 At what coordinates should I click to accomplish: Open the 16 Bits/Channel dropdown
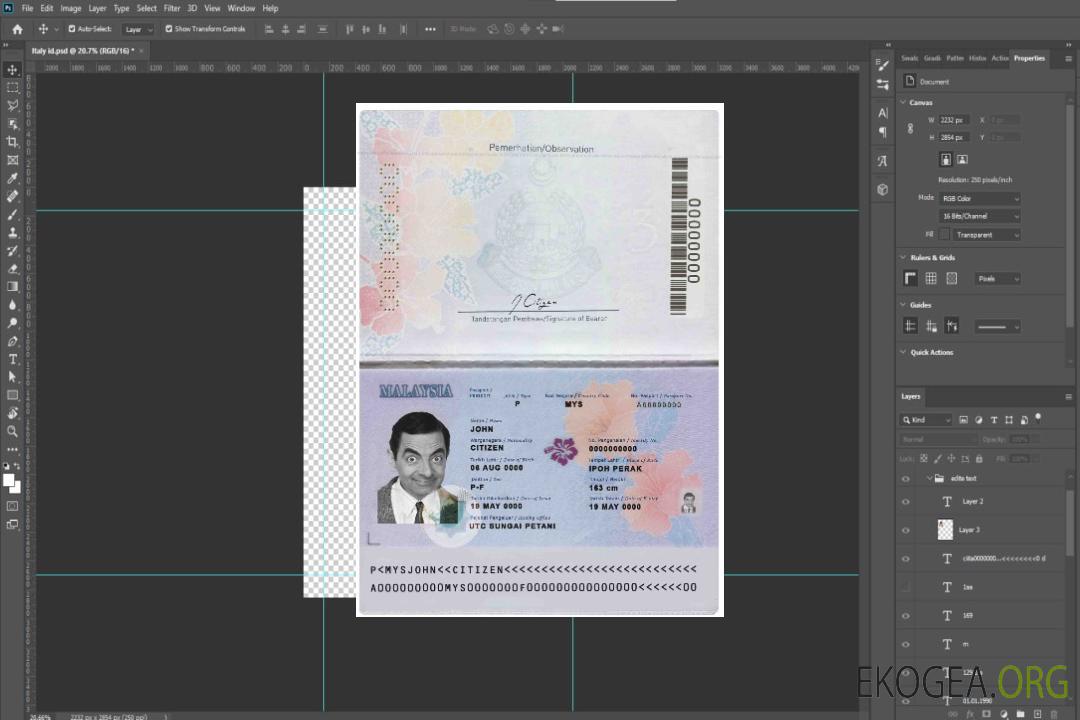[979, 216]
